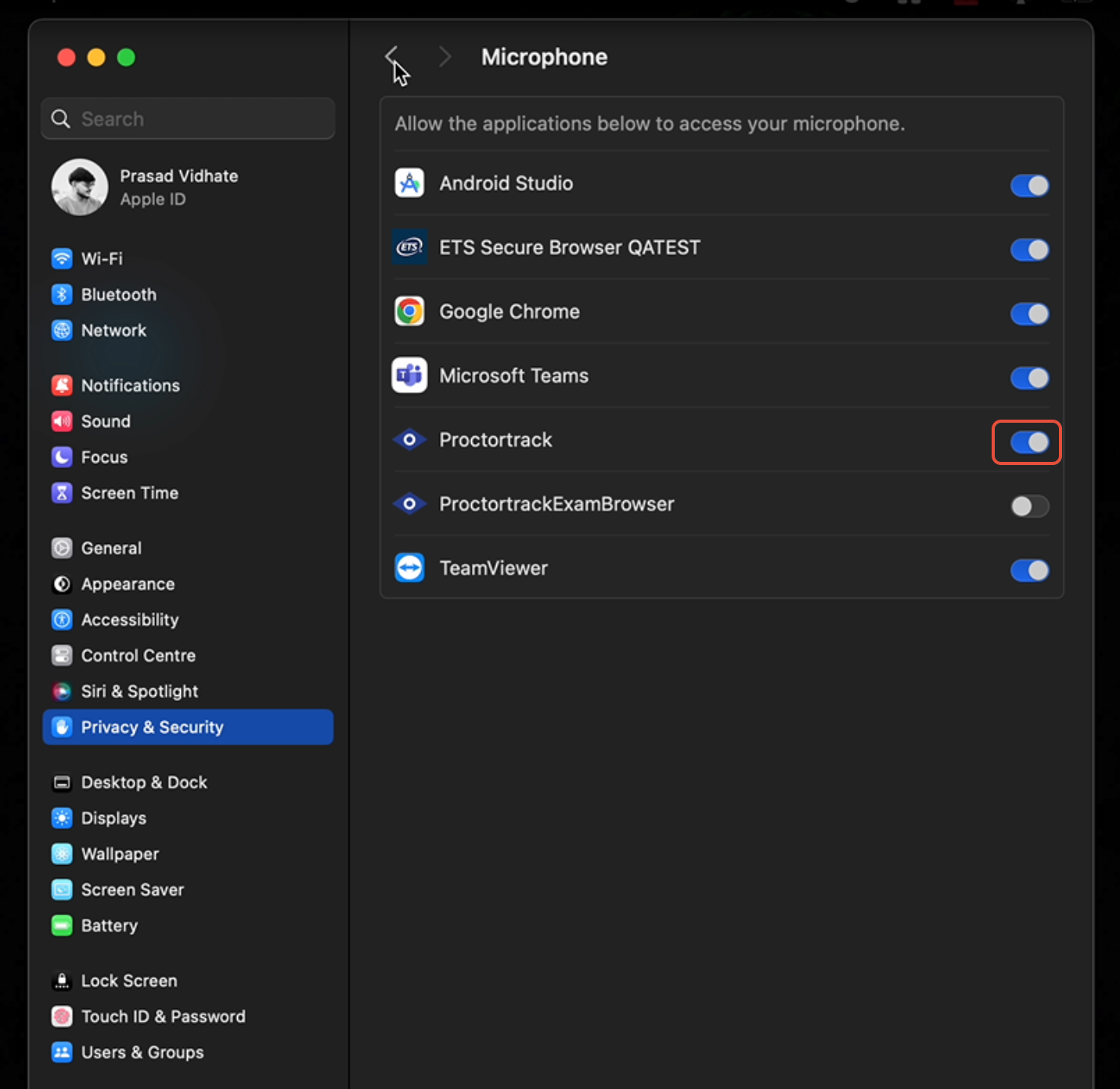Click the Bluetooth sidebar icon

pos(62,294)
